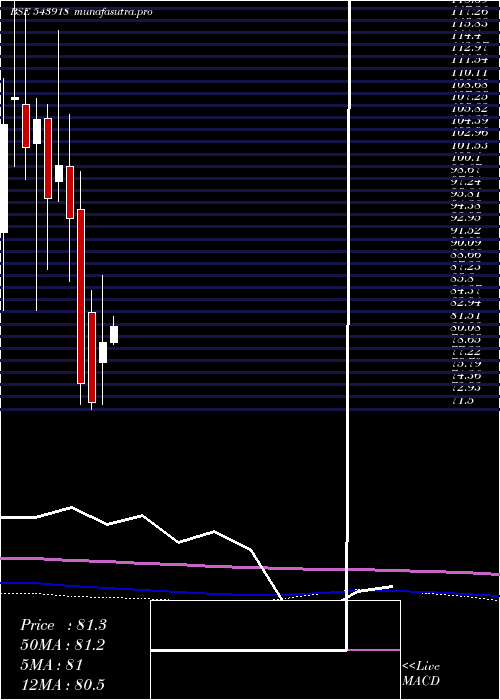Screen dimensions: 500x700
Task: Click the MACD box in the bottom panel
Action: 275,650
